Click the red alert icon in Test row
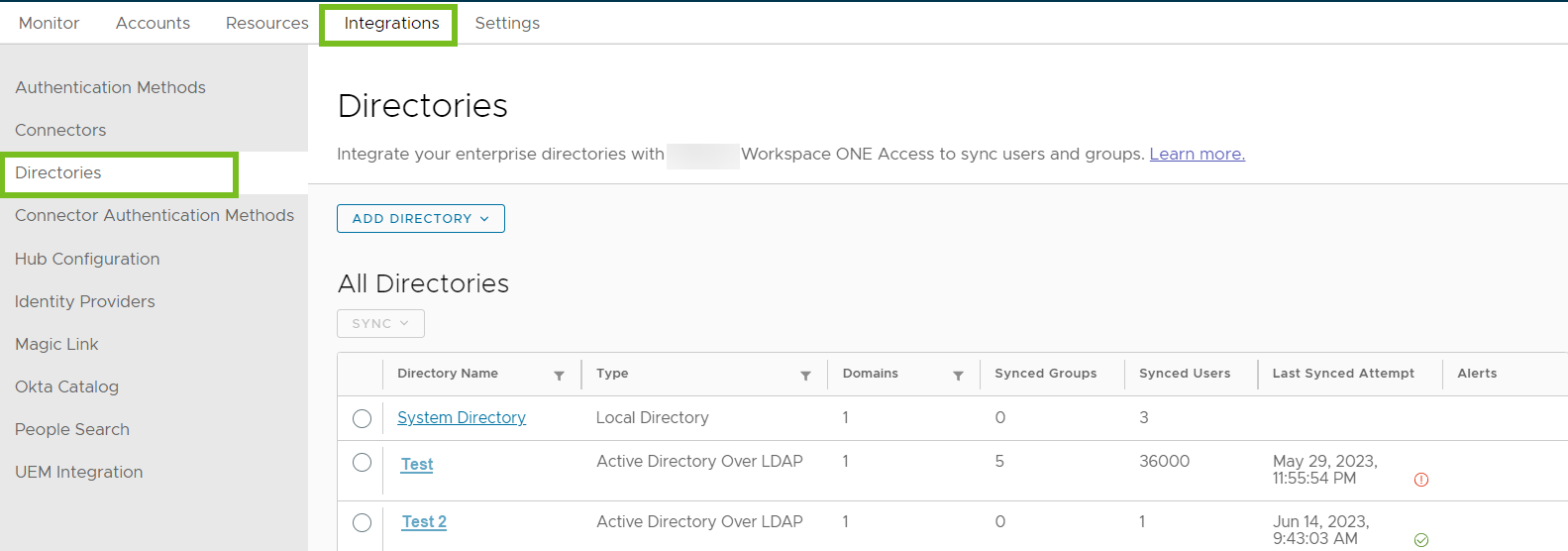The width and height of the screenshot is (1568, 551). tap(1421, 480)
